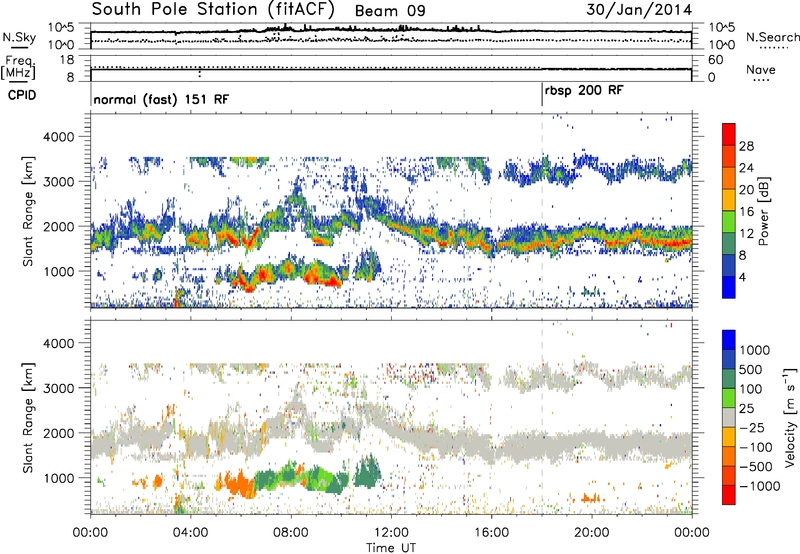Click the bright blue swatch in Power colorbar
Screen dimensions: 800x554
point(729,287)
